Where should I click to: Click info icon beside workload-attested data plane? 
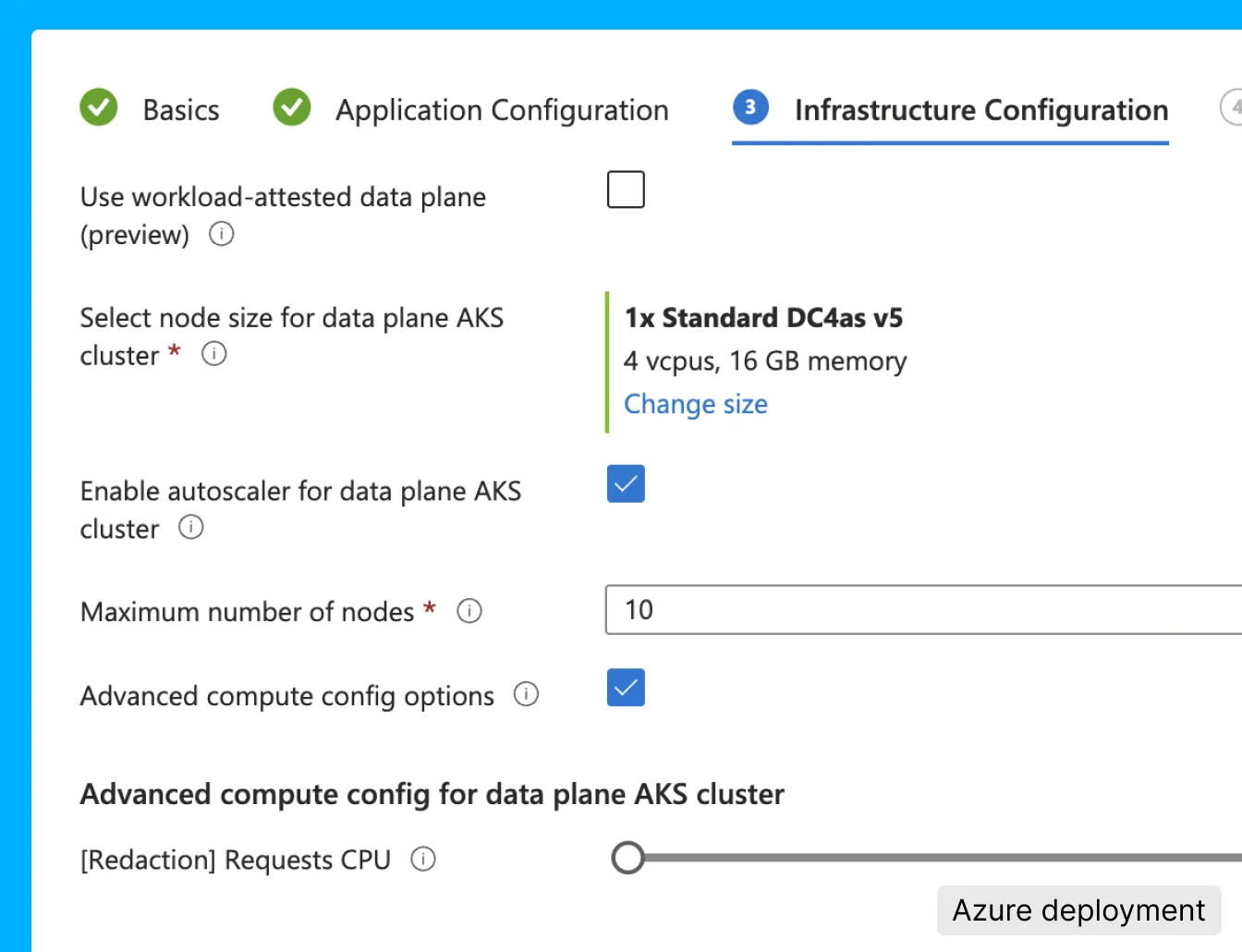pyautogui.click(x=222, y=234)
